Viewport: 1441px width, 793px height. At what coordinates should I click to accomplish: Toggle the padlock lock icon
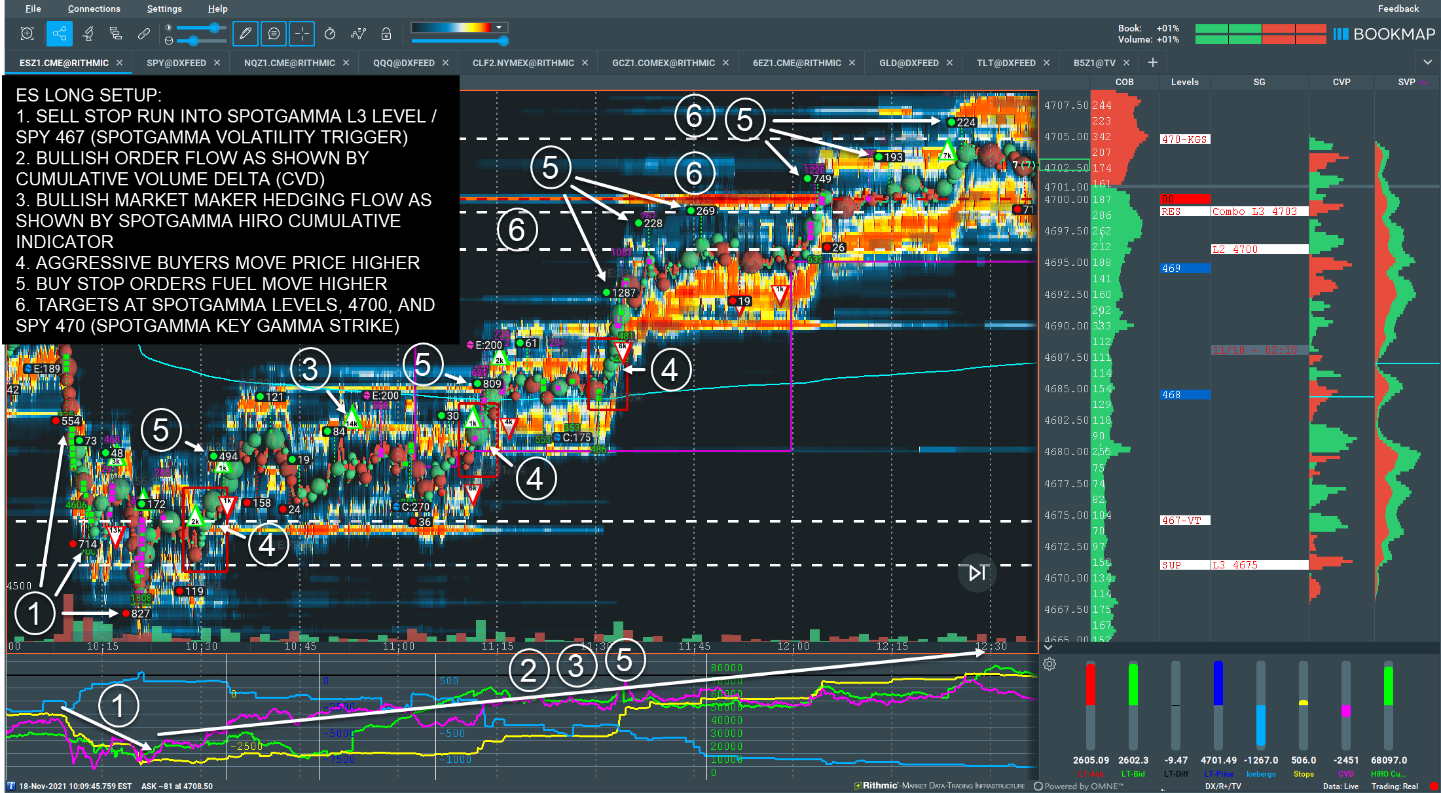(x=385, y=33)
